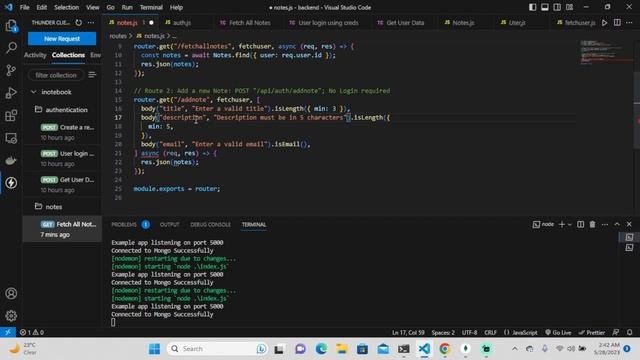
Task: Open the Search view in activity bar
Action: pos(11,48)
